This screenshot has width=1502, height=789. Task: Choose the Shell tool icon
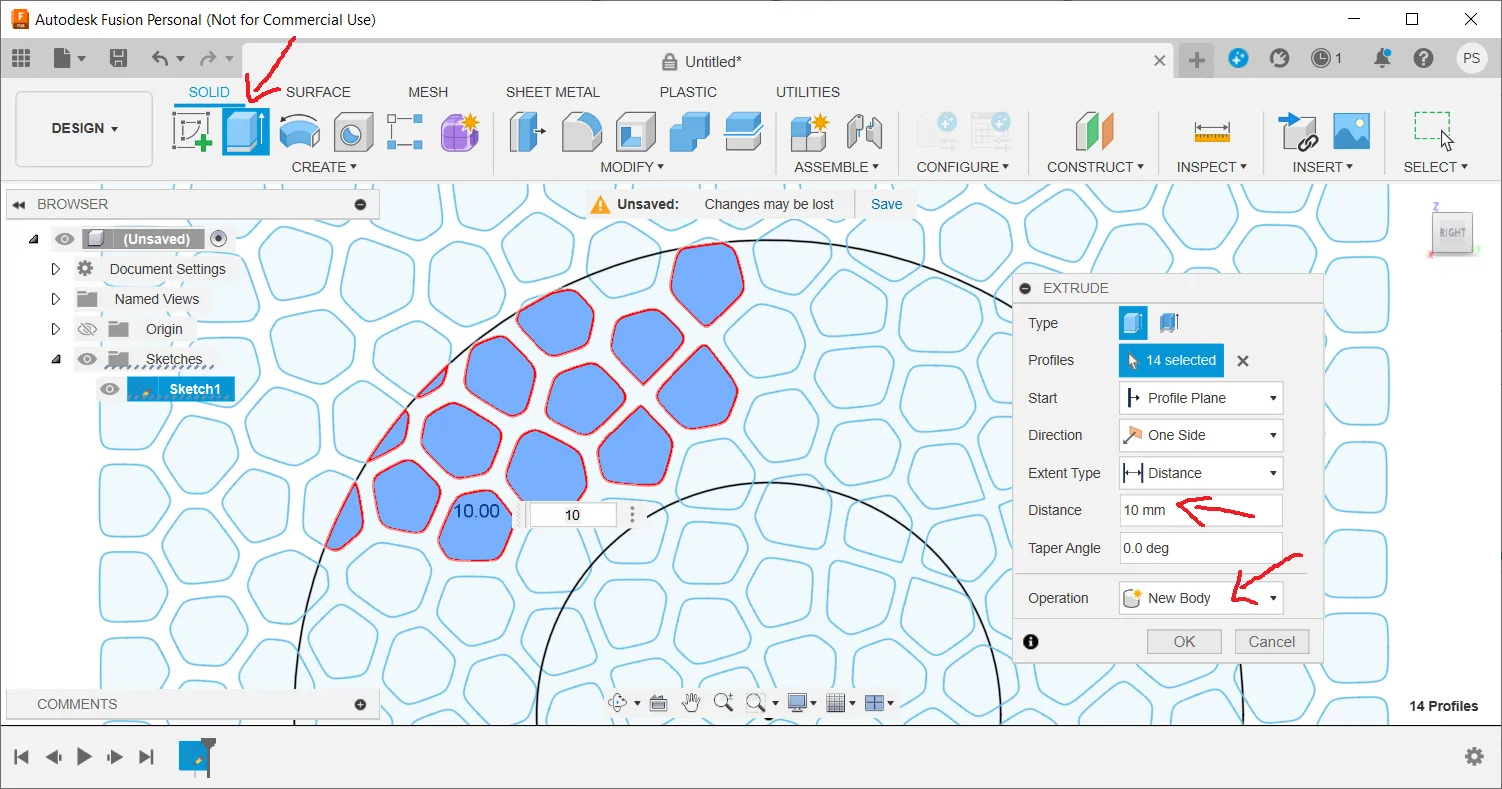pos(635,132)
